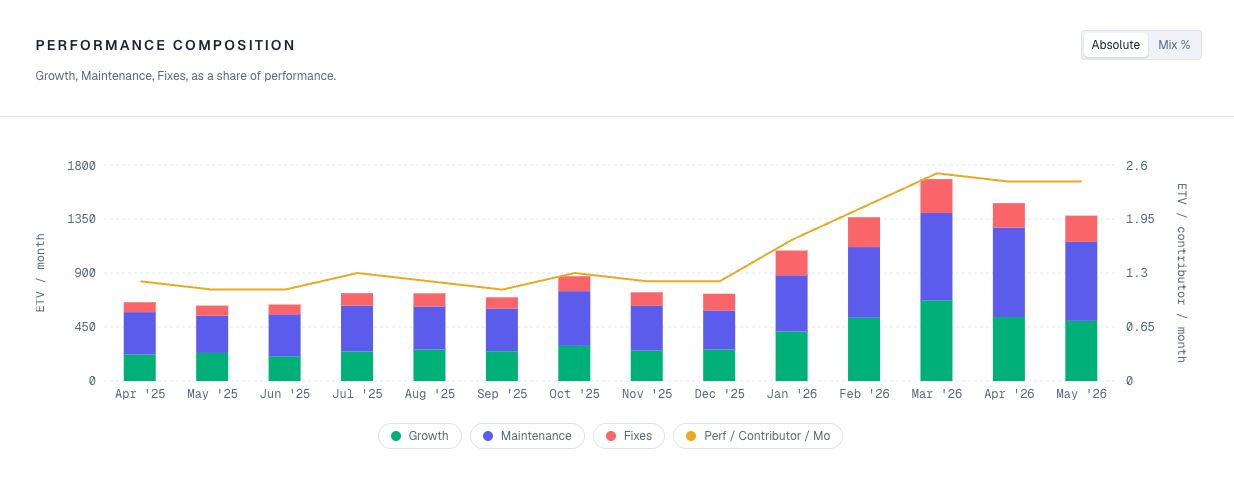Click the May '26 Fixes bar segment
1234x478 pixels.
pyautogui.click(x=1081, y=229)
